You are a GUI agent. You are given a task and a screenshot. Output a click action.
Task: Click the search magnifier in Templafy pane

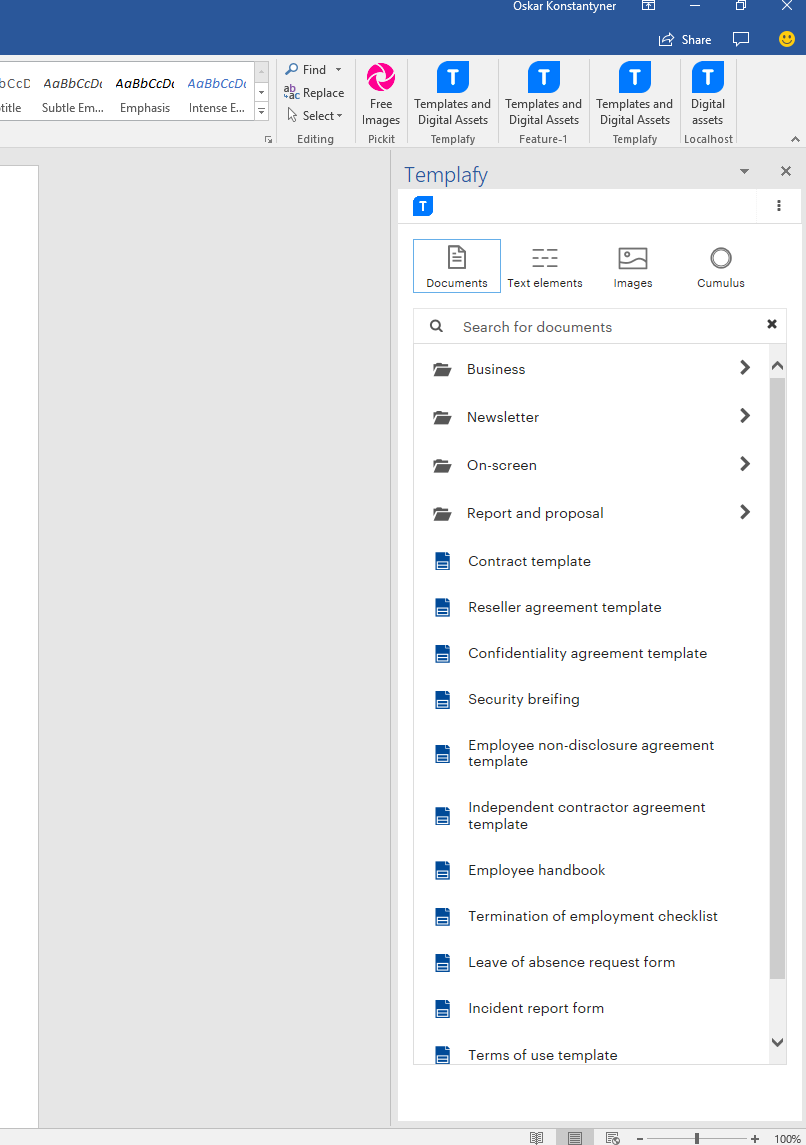(x=436, y=326)
